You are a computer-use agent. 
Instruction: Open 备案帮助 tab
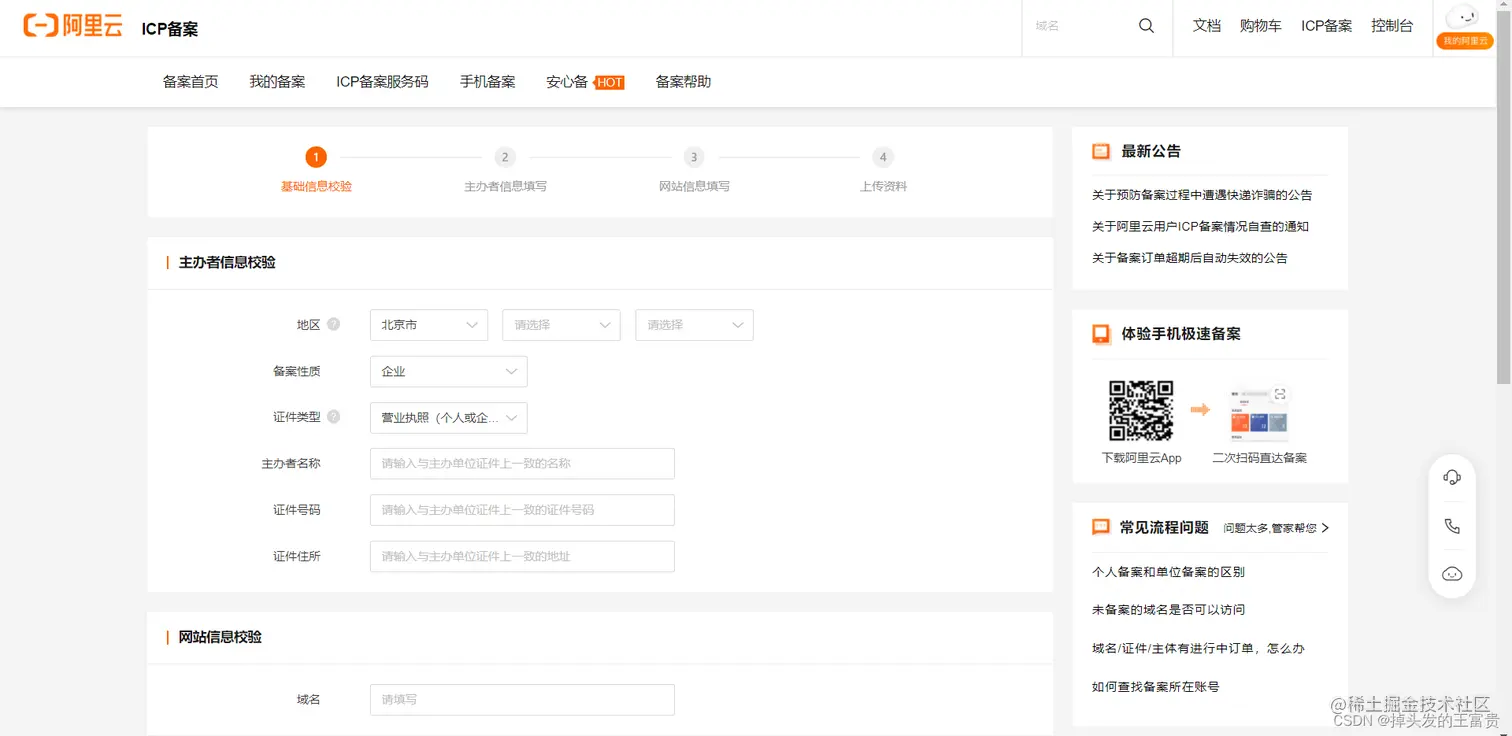coord(683,82)
